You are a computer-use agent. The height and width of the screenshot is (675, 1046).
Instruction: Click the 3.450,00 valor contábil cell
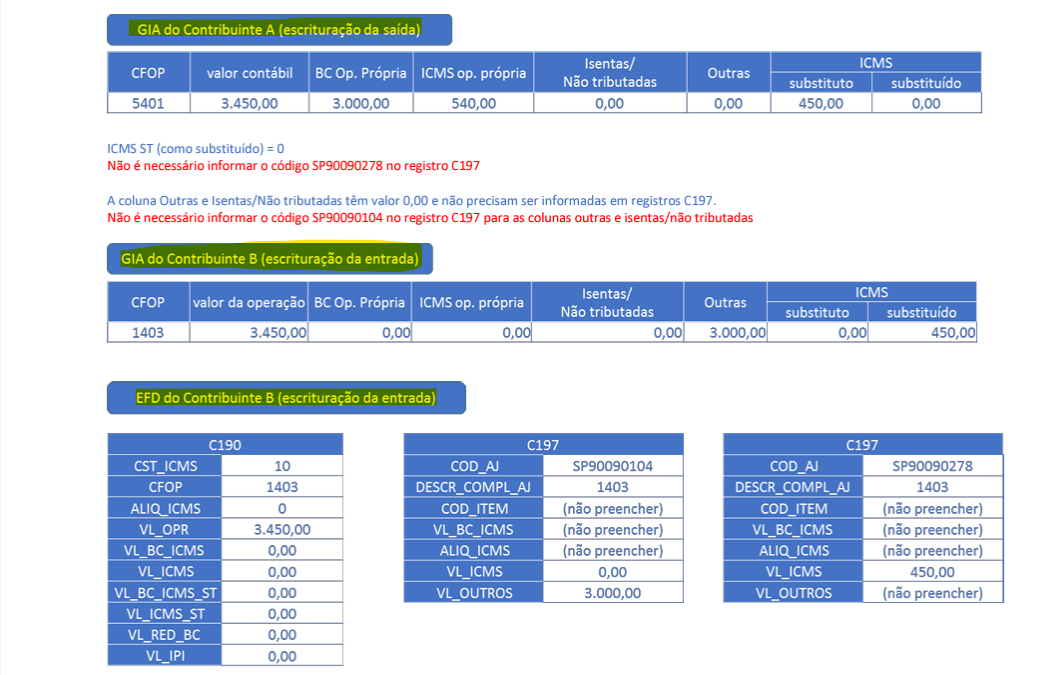pyautogui.click(x=249, y=103)
